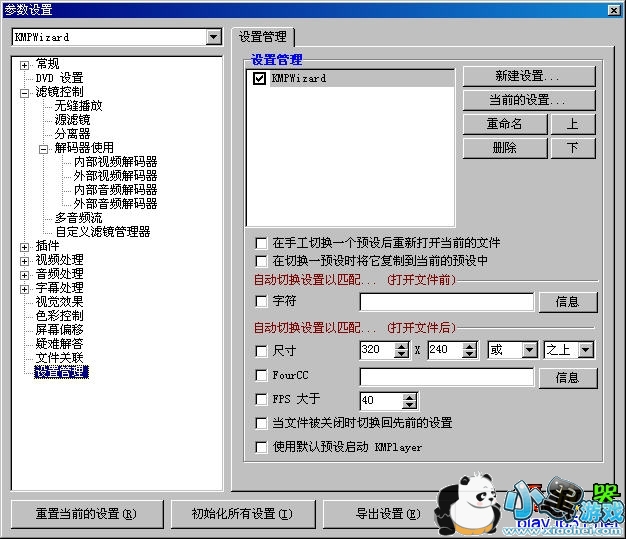Click the 重命名 button
The height and width of the screenshot is (539, 626).
pos(505,124)
